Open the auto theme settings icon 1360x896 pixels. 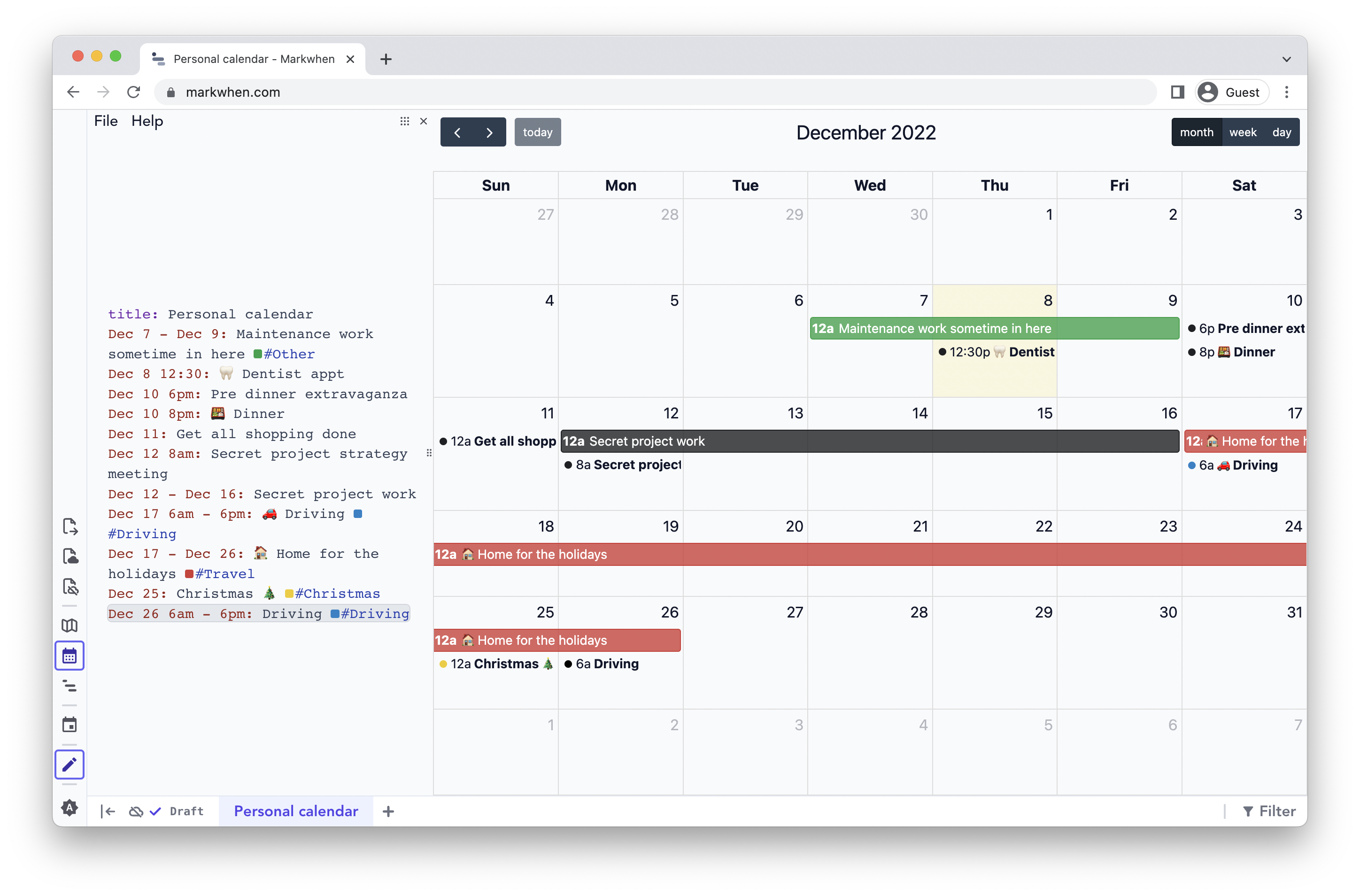coord(70,807)
